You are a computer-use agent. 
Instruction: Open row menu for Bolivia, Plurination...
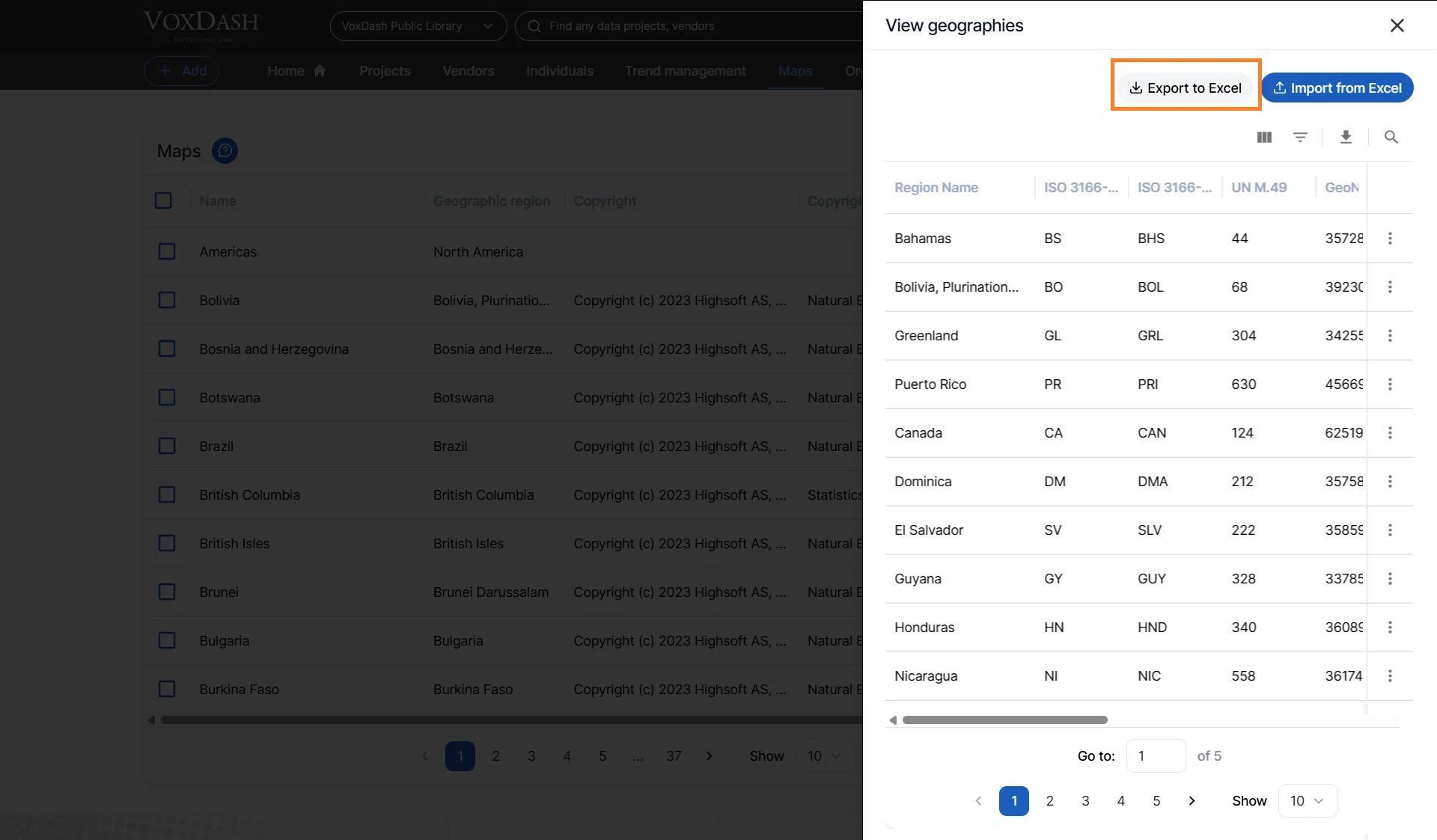(x=1390, y=287)
